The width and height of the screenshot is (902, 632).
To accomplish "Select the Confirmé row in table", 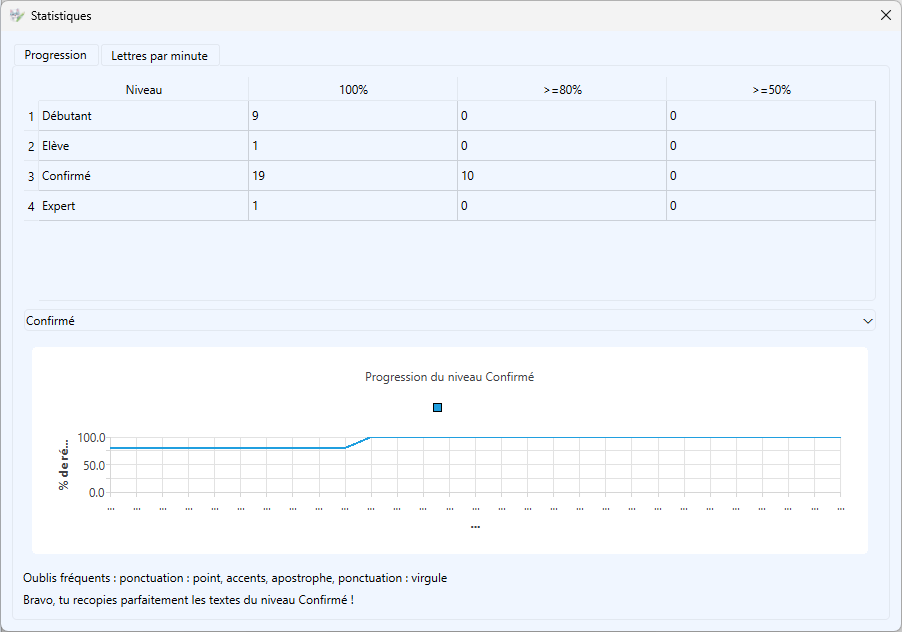I will [66, 176].
